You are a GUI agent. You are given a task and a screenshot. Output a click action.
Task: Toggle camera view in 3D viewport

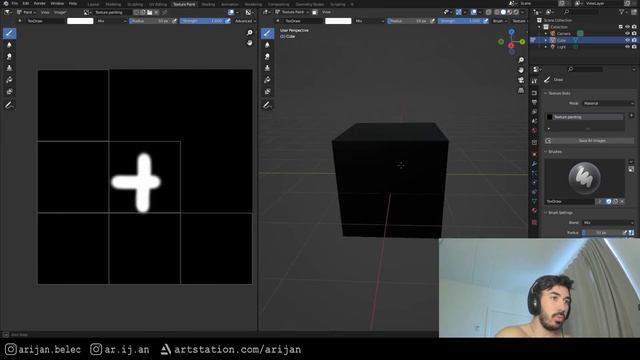click(x=521, y=80)
